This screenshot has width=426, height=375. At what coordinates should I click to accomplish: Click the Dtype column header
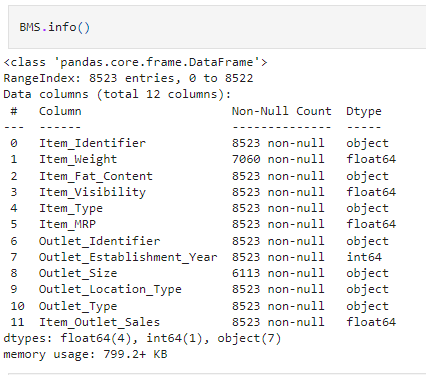[364, 111]
